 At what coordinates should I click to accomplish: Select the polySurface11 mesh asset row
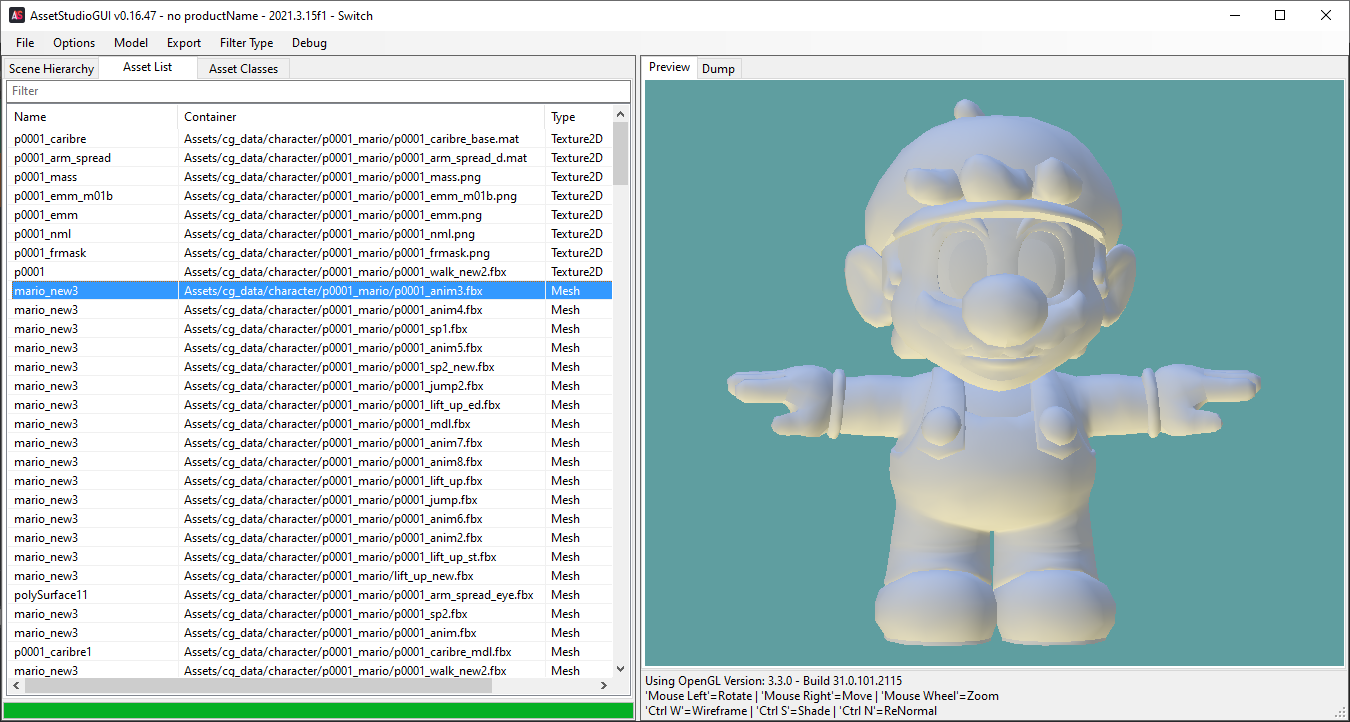pyautogui.click(x=310, y=595)
